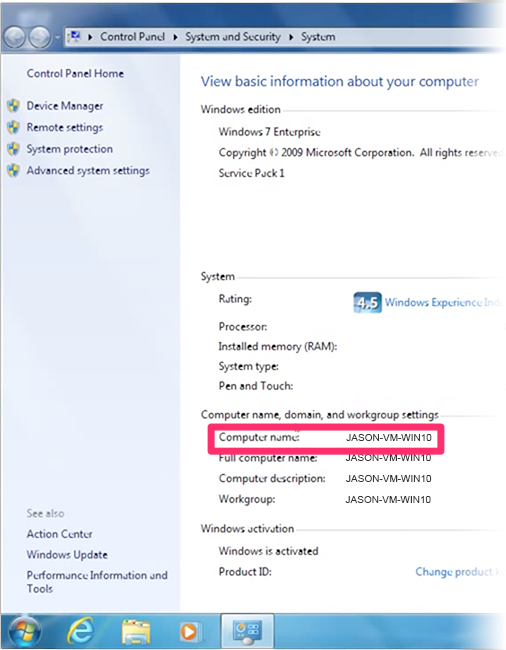The height and width of the screenshot is (650, 506).
Task: Open Windows Update link under See also
Action: (x=67, y=555)
